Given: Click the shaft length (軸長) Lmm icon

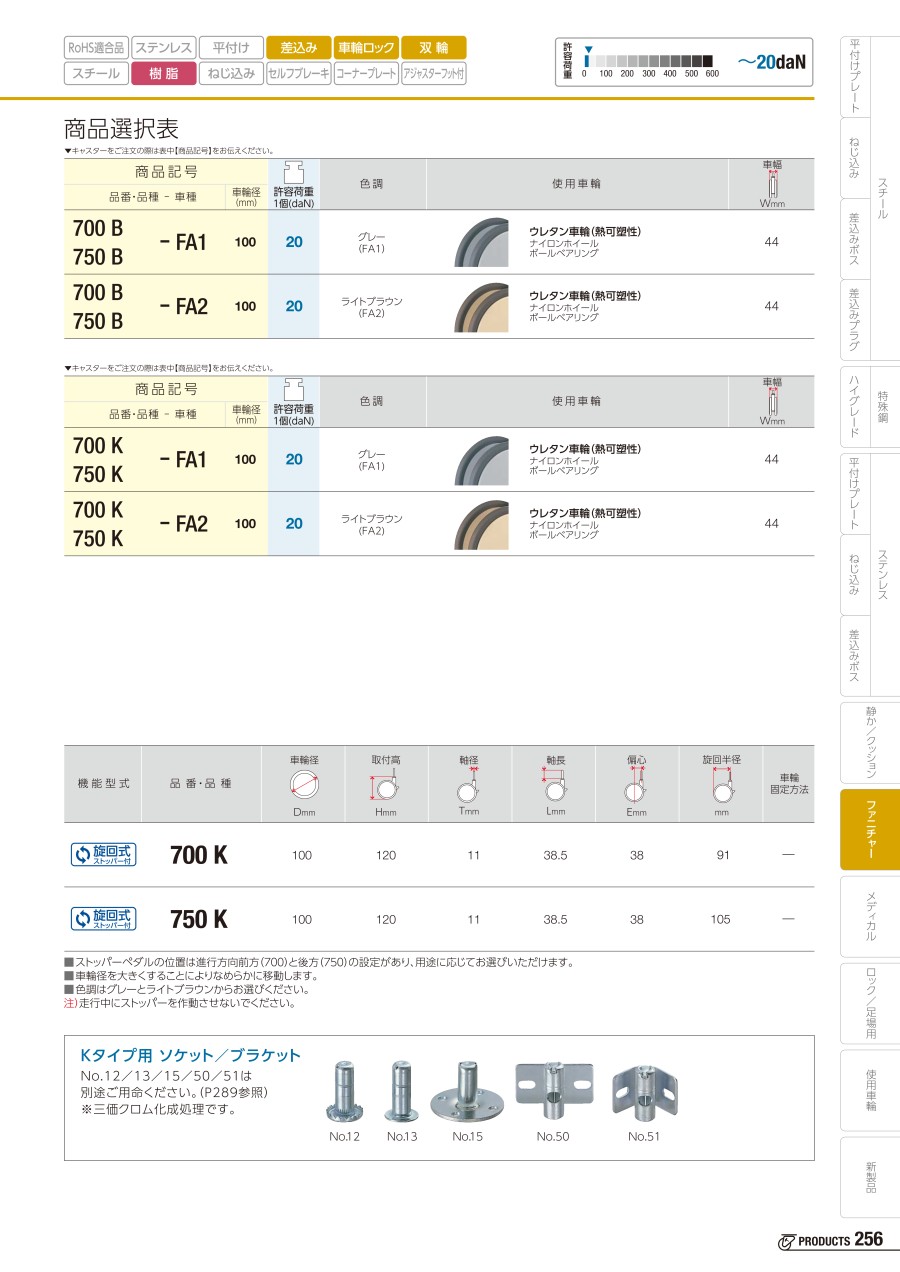Looking at the screenshot, I should pyautogui.click(x=555, y=787).
